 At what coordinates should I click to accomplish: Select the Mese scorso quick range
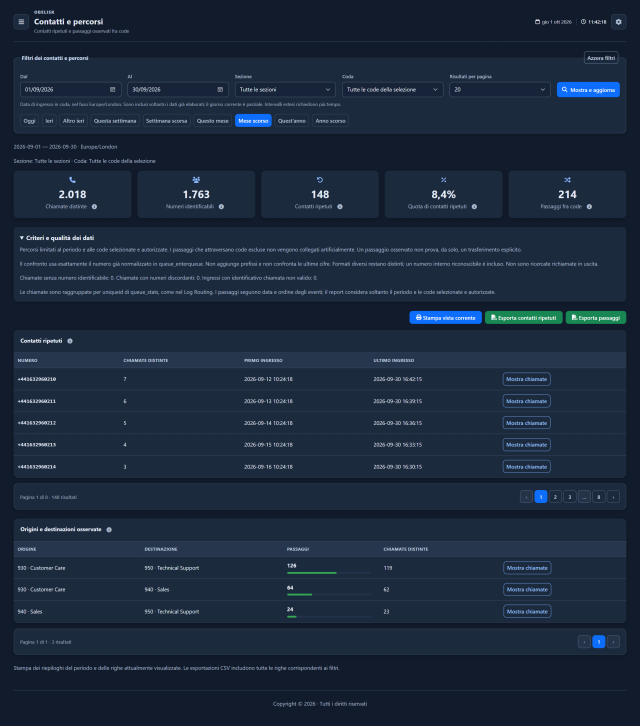coord(253,121)
